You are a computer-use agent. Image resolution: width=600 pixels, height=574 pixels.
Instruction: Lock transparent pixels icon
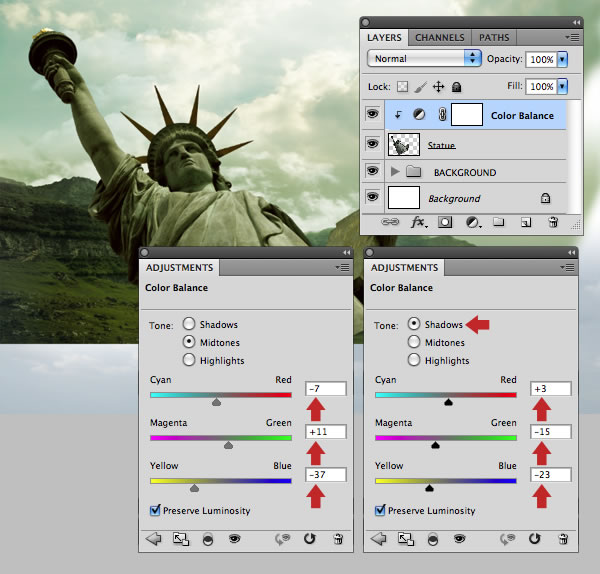tap(402, 86)
